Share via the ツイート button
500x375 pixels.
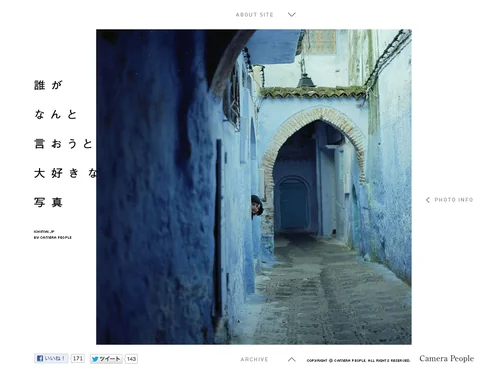coord(106,359)
